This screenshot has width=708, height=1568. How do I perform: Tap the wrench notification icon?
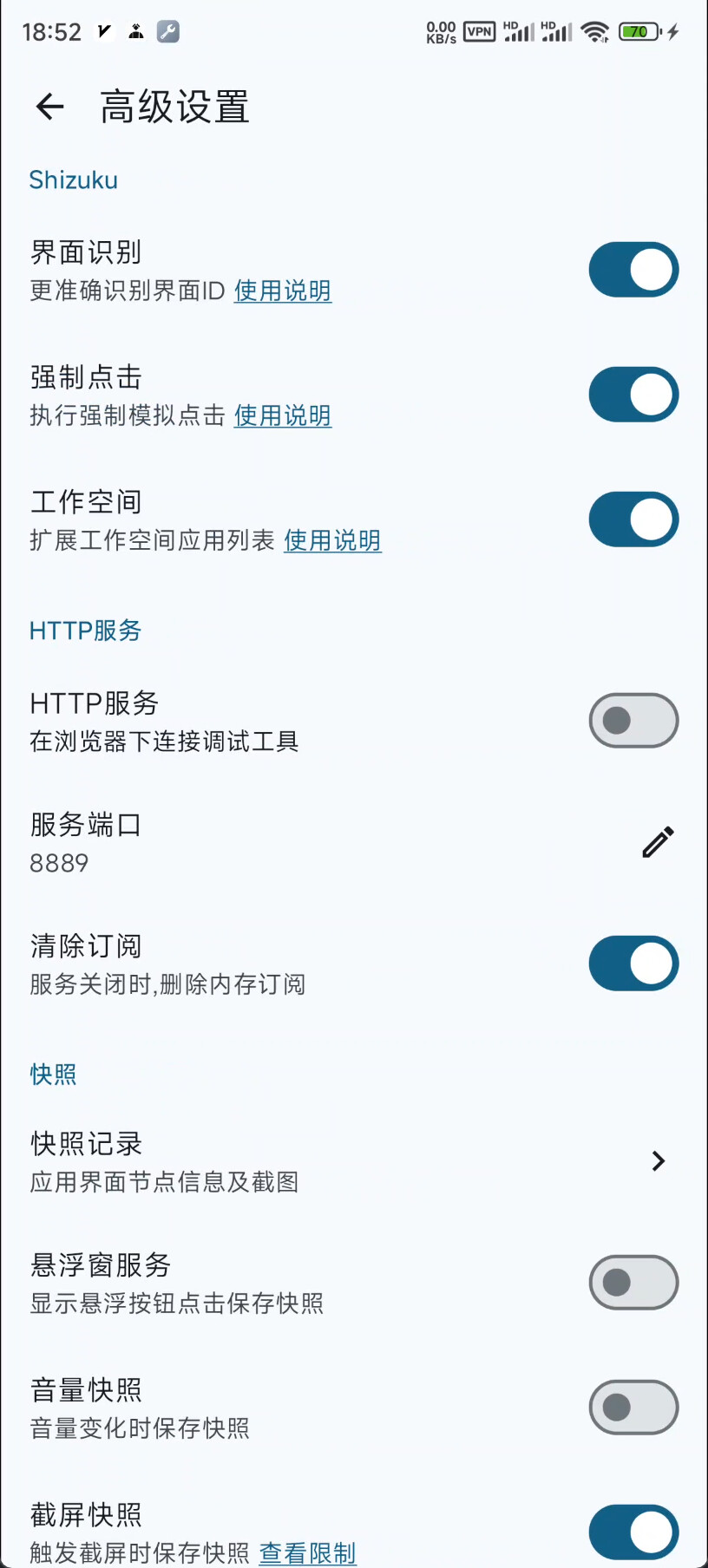coord(167,32)
